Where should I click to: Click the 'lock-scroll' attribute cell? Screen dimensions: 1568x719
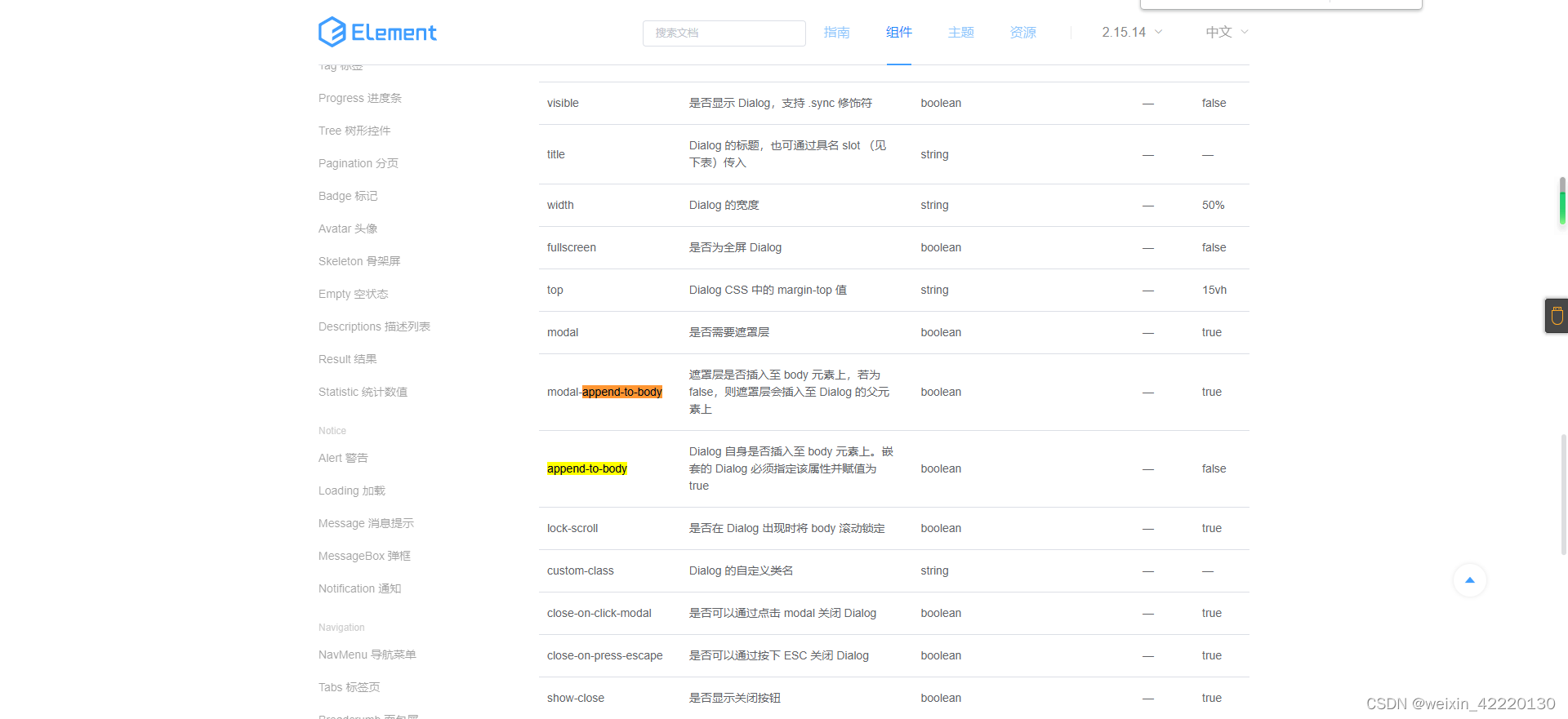point(572,528)
